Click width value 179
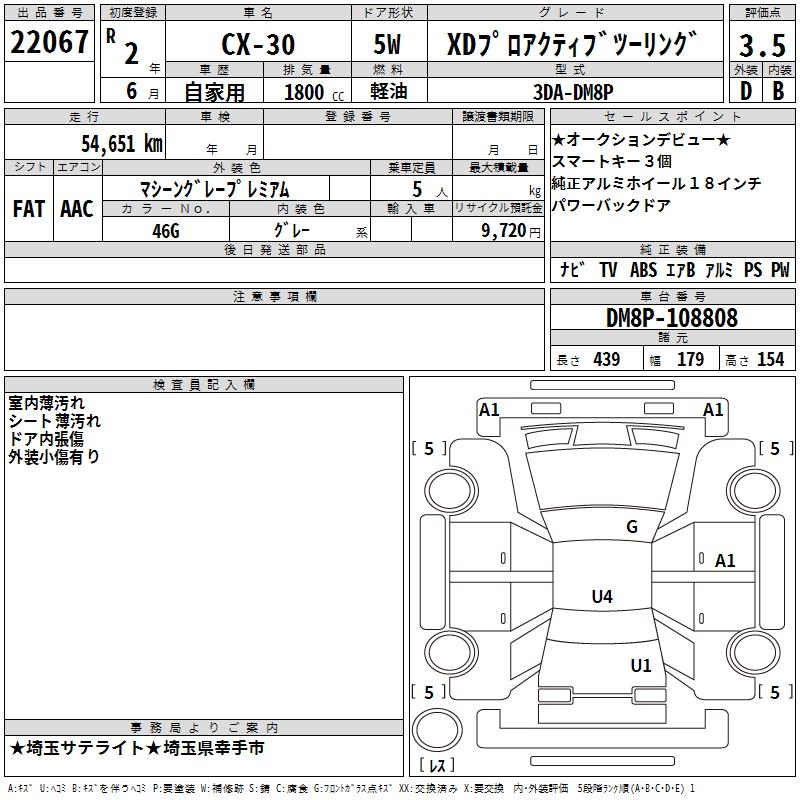800x800 pixels. point(690,359)
